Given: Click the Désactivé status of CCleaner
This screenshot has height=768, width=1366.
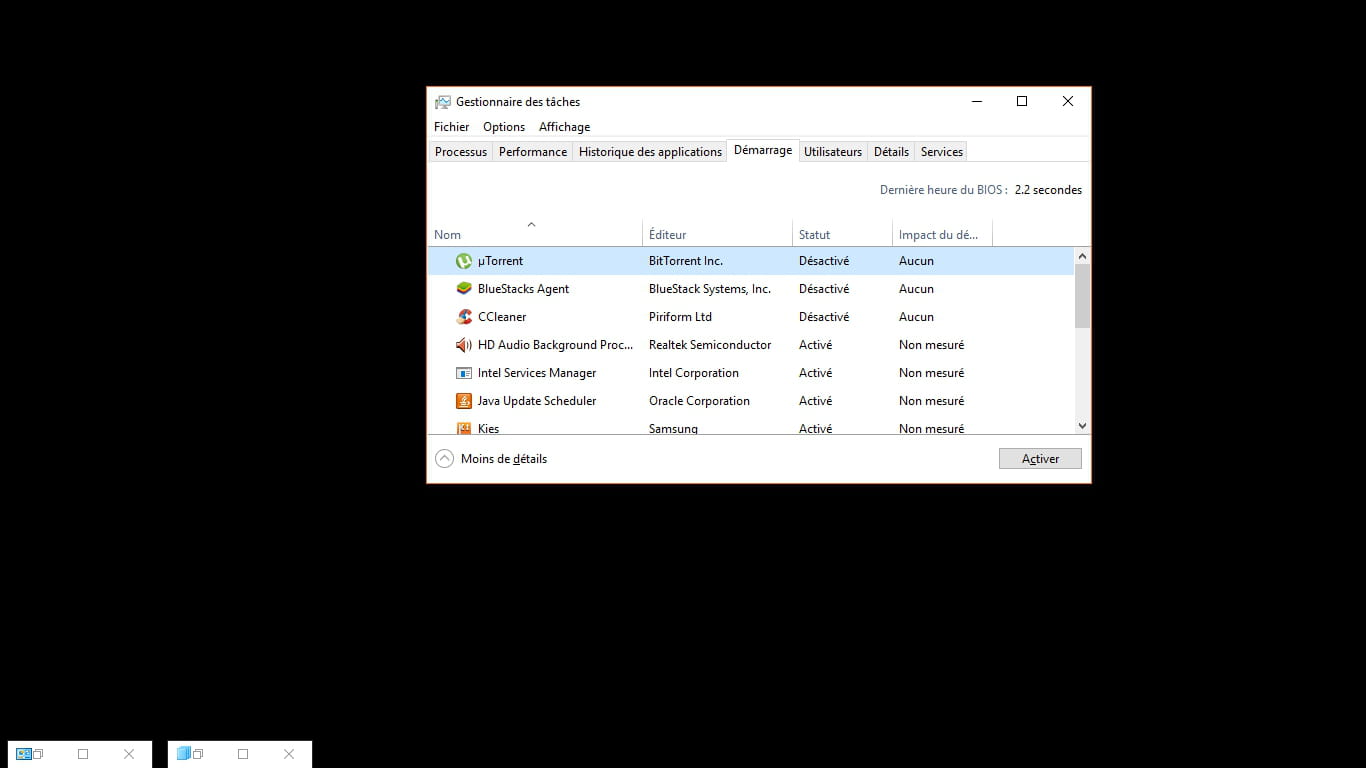Looking at the screenshot, I should tap(824, 317).
